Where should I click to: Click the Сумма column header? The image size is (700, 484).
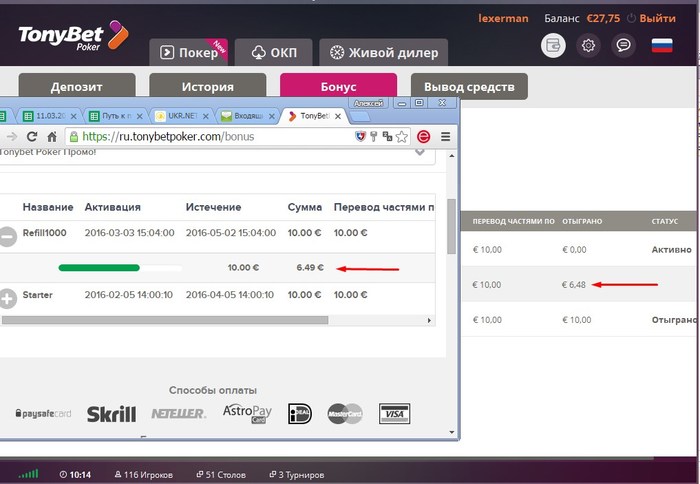[x=305, y=207]
